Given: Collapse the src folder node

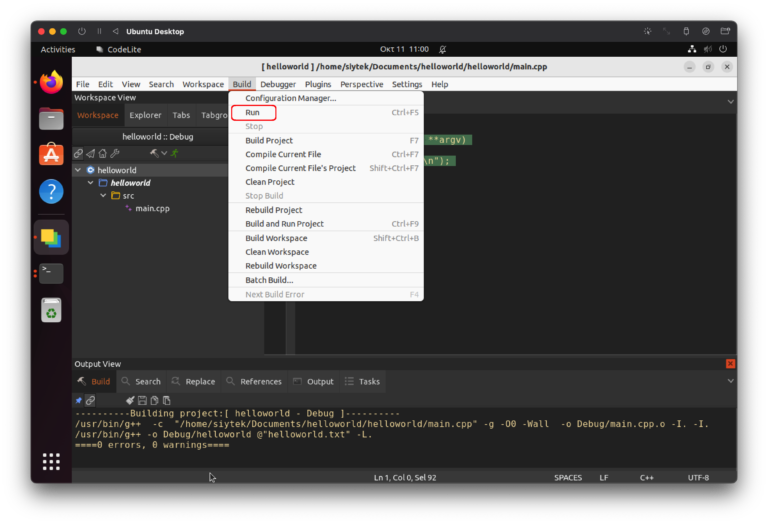Looking at the screenshot, I should (103, 196).
